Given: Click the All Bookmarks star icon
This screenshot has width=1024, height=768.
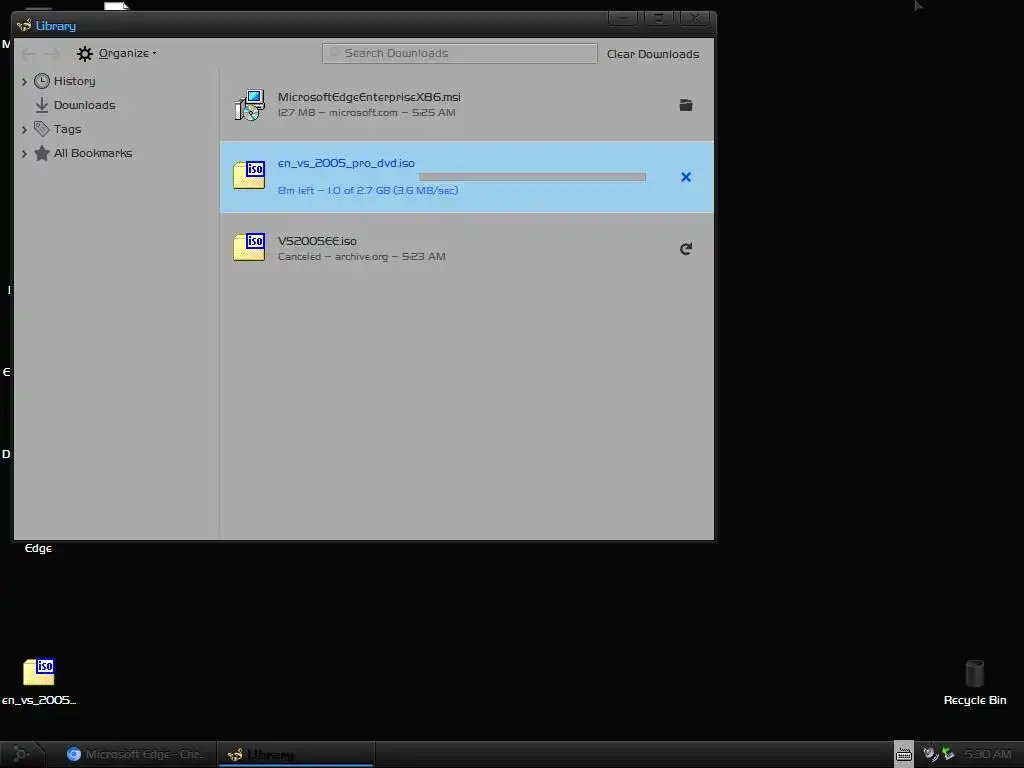Looking at the screenshot, I should (x=42, y=153).
